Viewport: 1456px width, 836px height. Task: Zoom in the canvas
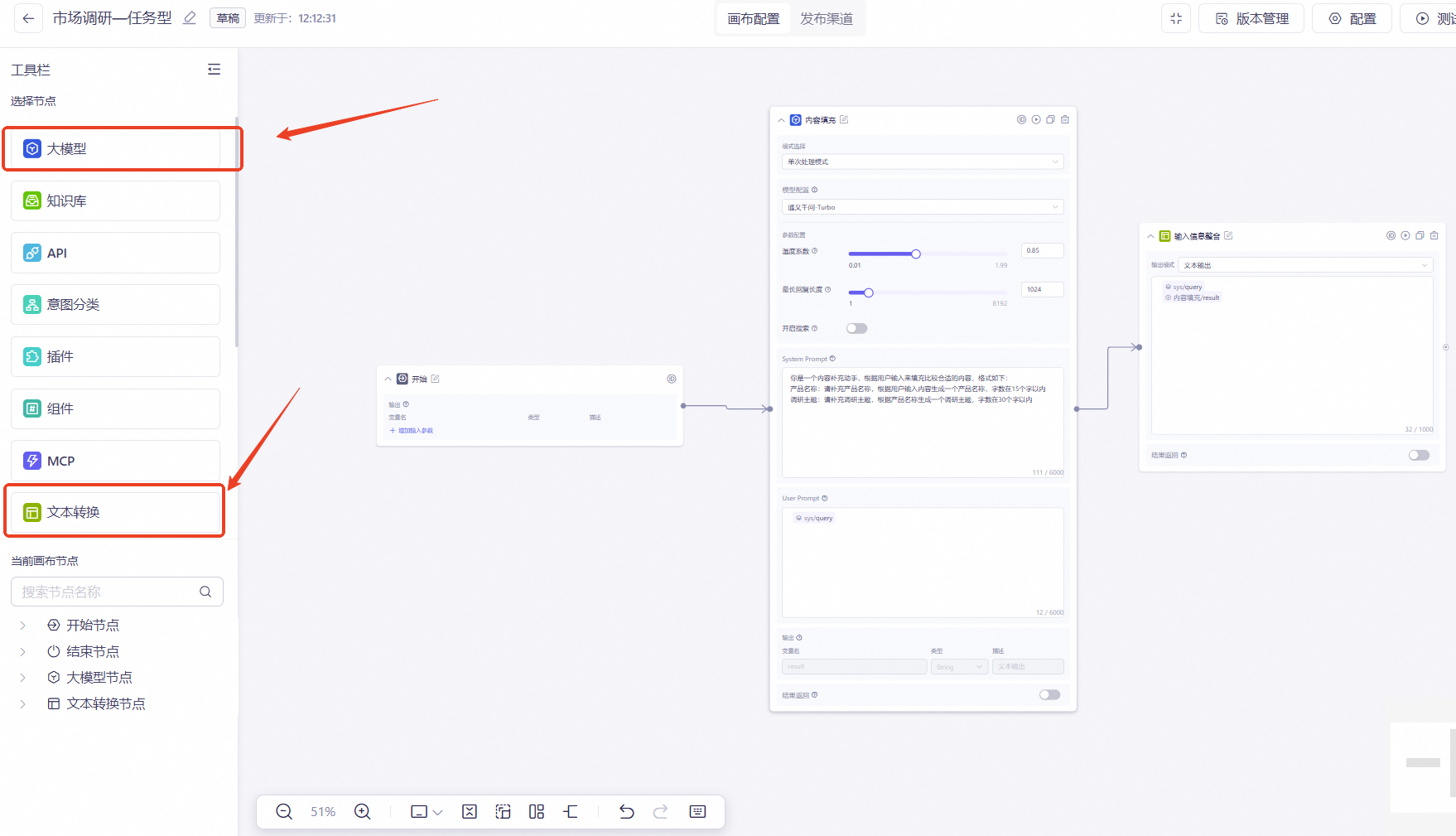[363, 812]
